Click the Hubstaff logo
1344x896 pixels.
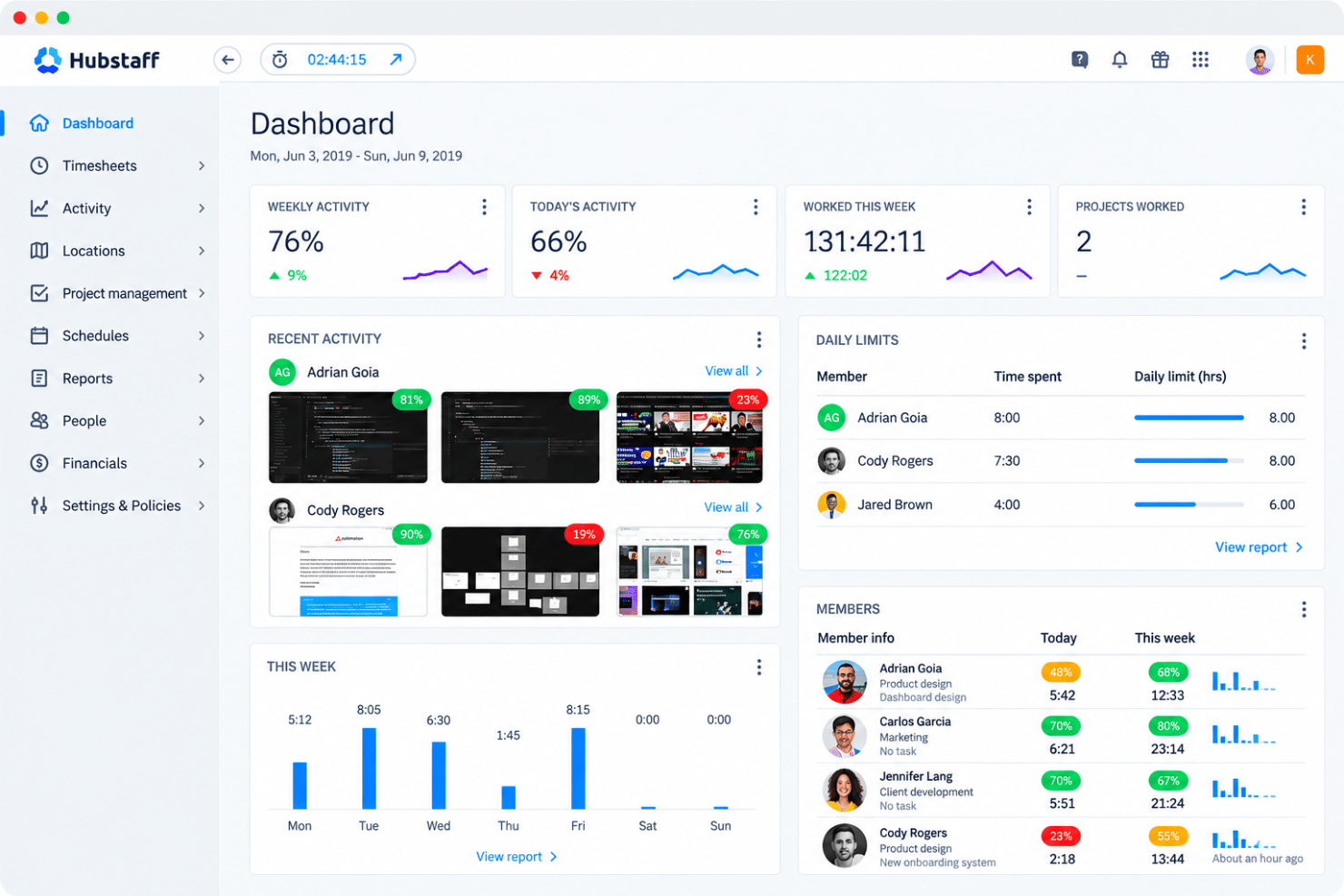96,60
